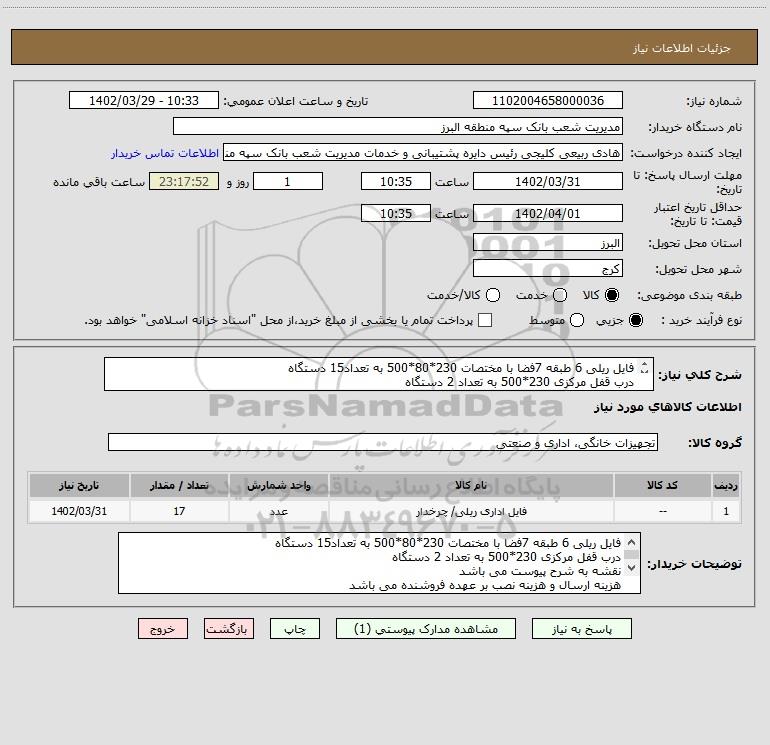Click the response deadline time field 10:35
The image size is (770, 745).
(396, 181)
